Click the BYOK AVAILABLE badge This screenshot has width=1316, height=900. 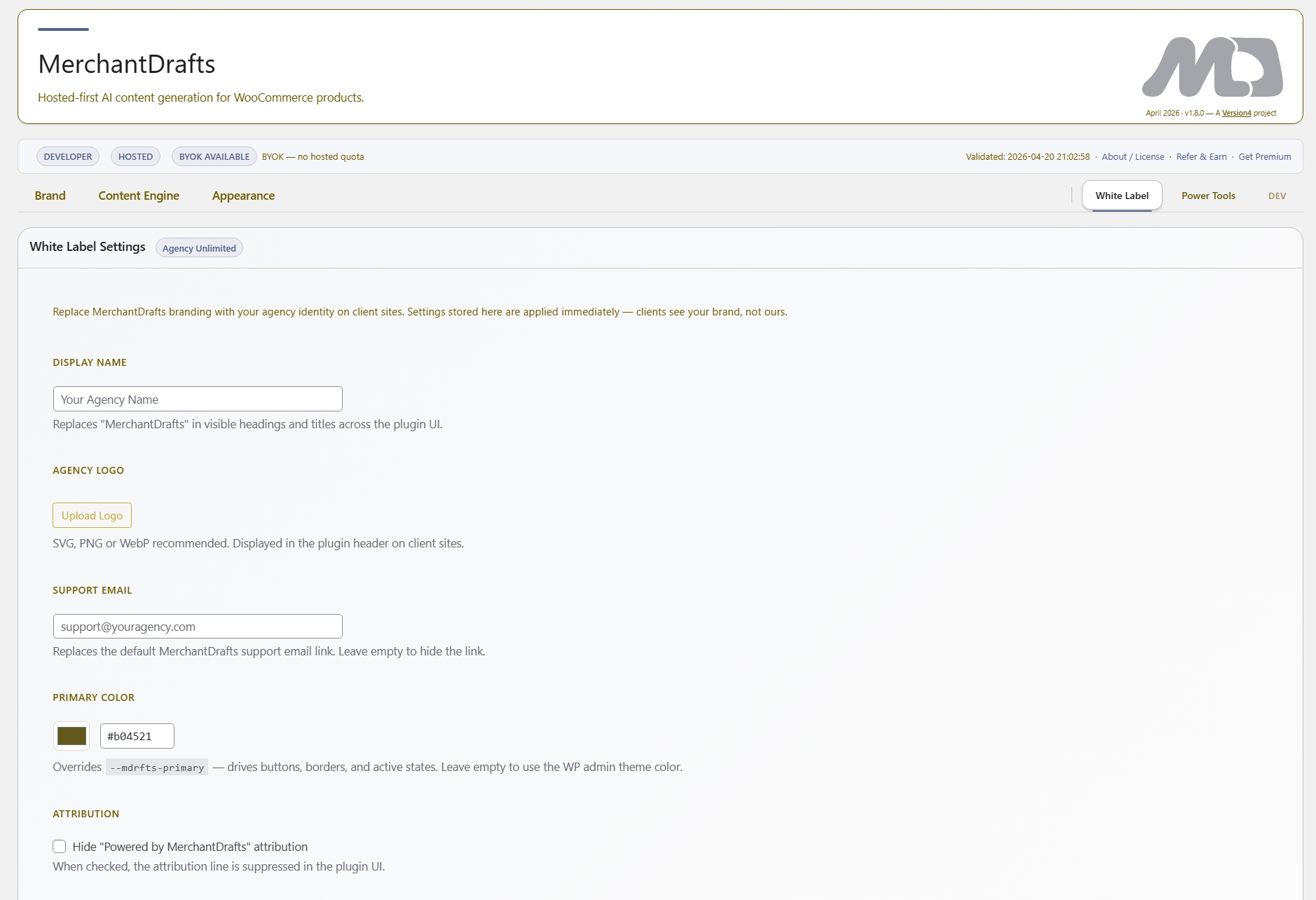214,156
